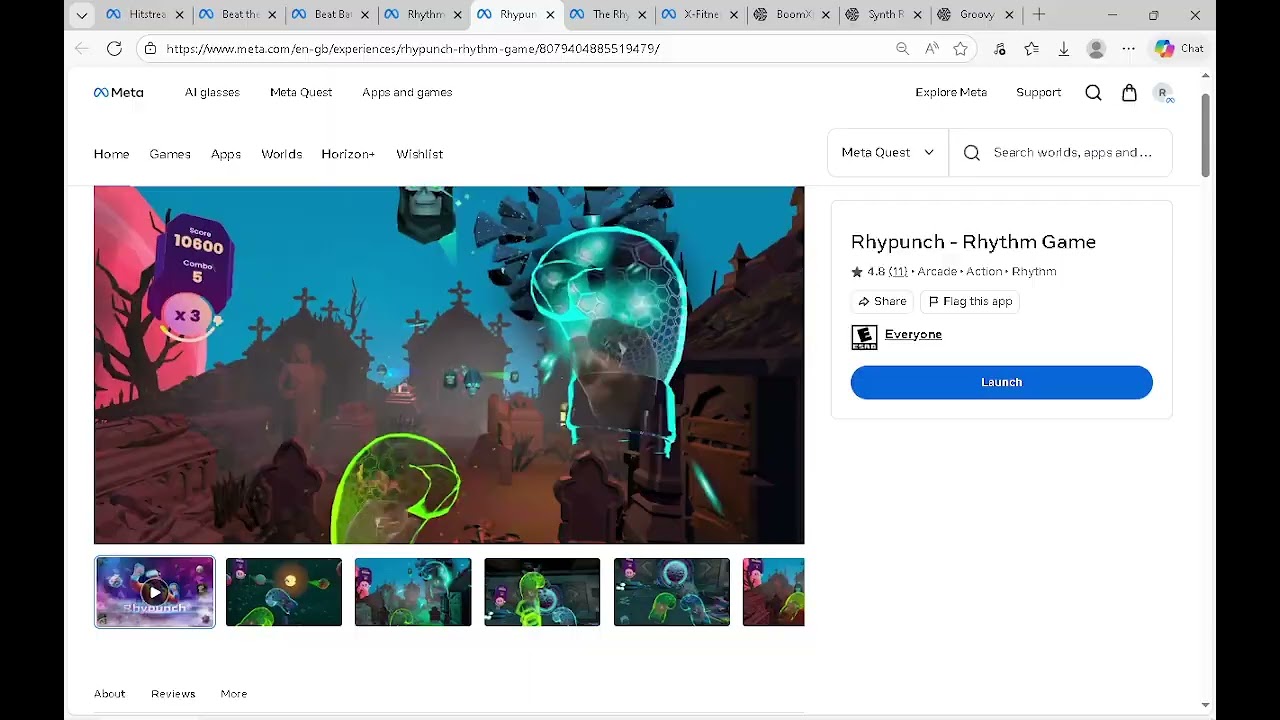Open the Everyone rating link
Image resolution: width=1280 pixels, height=720 pixels.
click(x=913, y=334)
